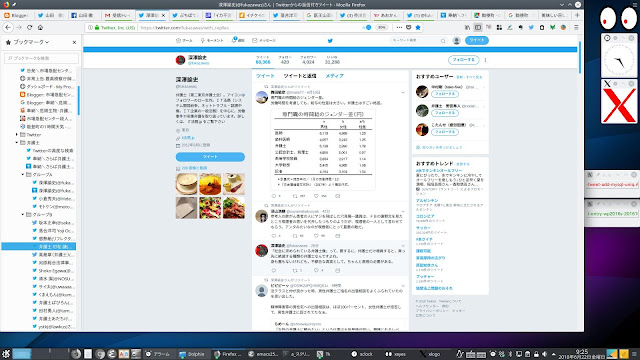Focus the bookmarks search field
The image size is (640, 360).
[x=41, y=58]
